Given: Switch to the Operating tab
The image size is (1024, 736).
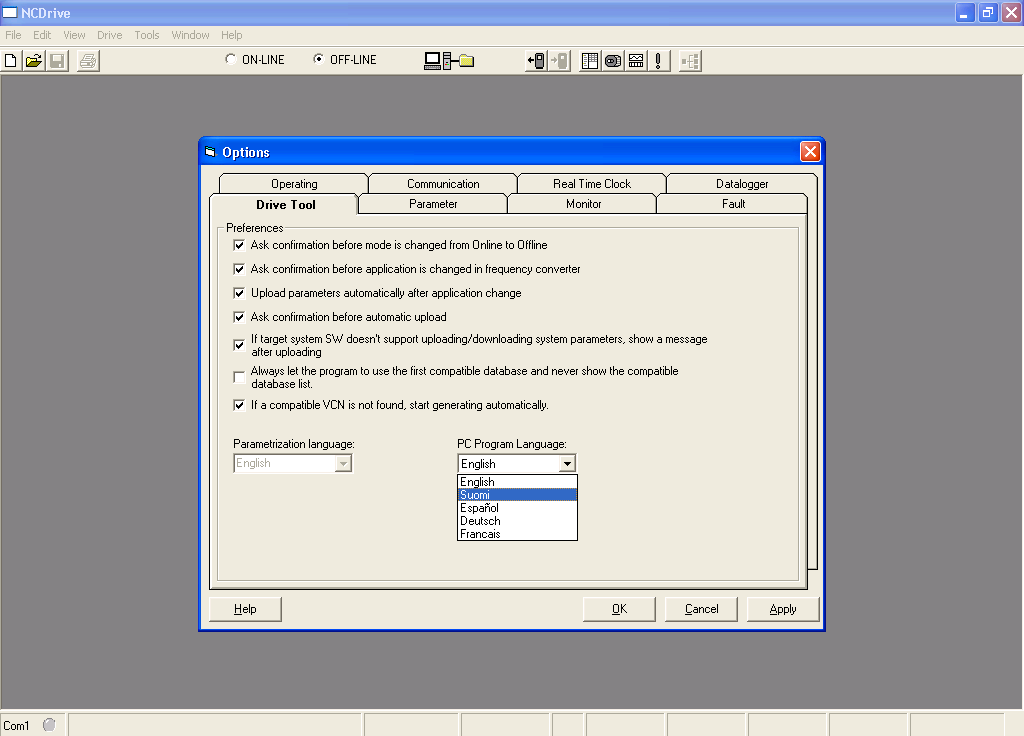Looking at the screenshot, I should (294, 184).
